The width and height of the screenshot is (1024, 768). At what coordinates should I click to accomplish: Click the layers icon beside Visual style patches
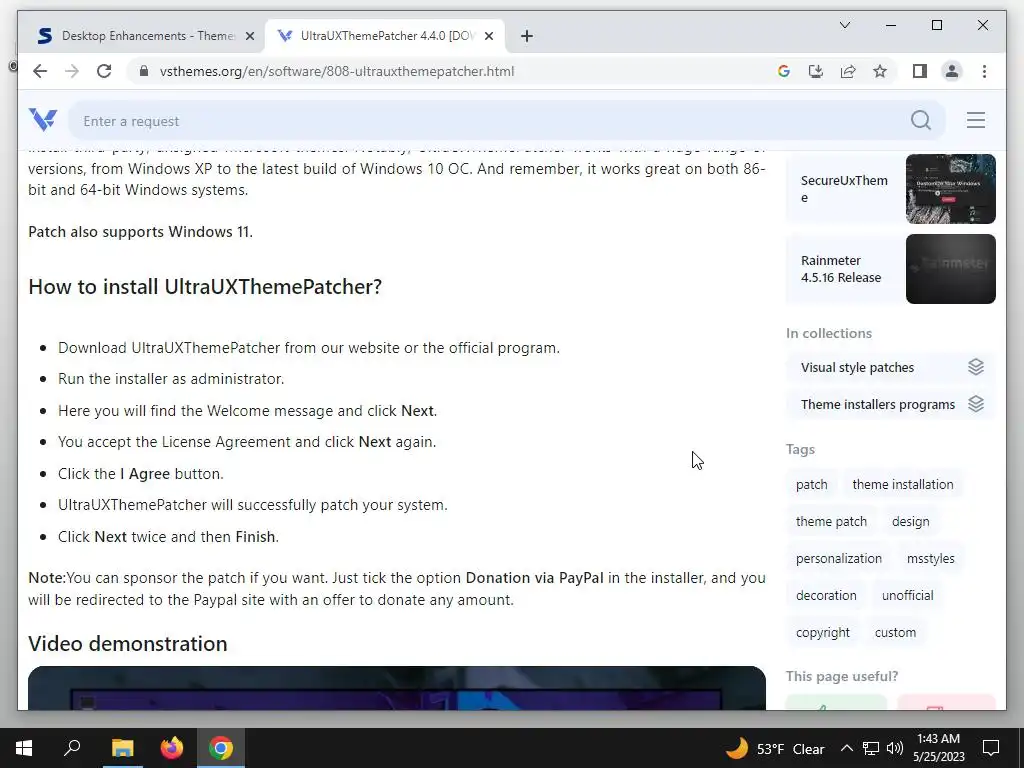[976, 367]
